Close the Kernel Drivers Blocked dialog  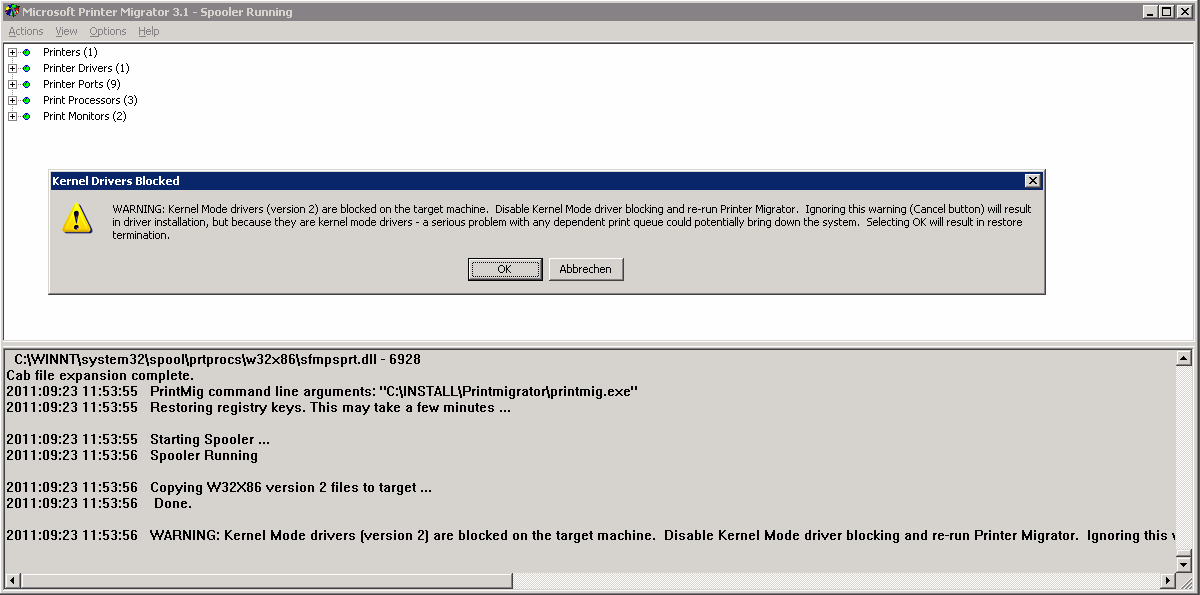[x=1033, y=181]
